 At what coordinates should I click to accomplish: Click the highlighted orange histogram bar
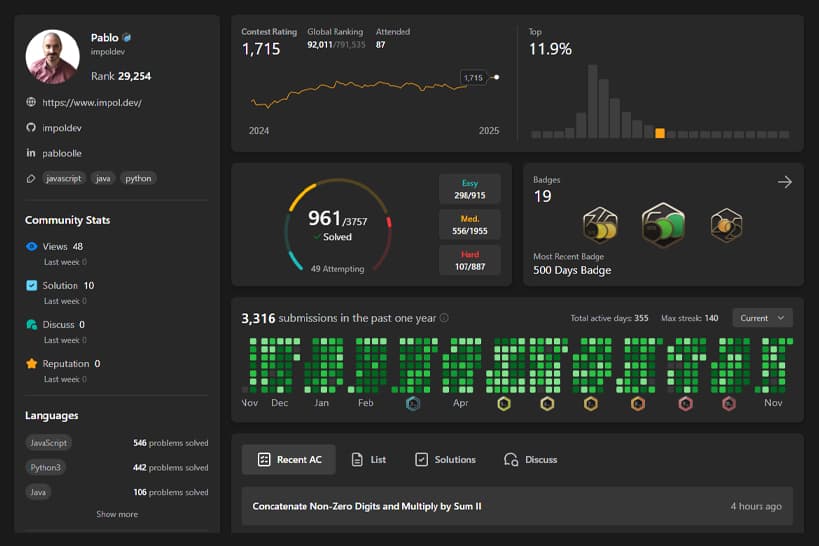660,133
